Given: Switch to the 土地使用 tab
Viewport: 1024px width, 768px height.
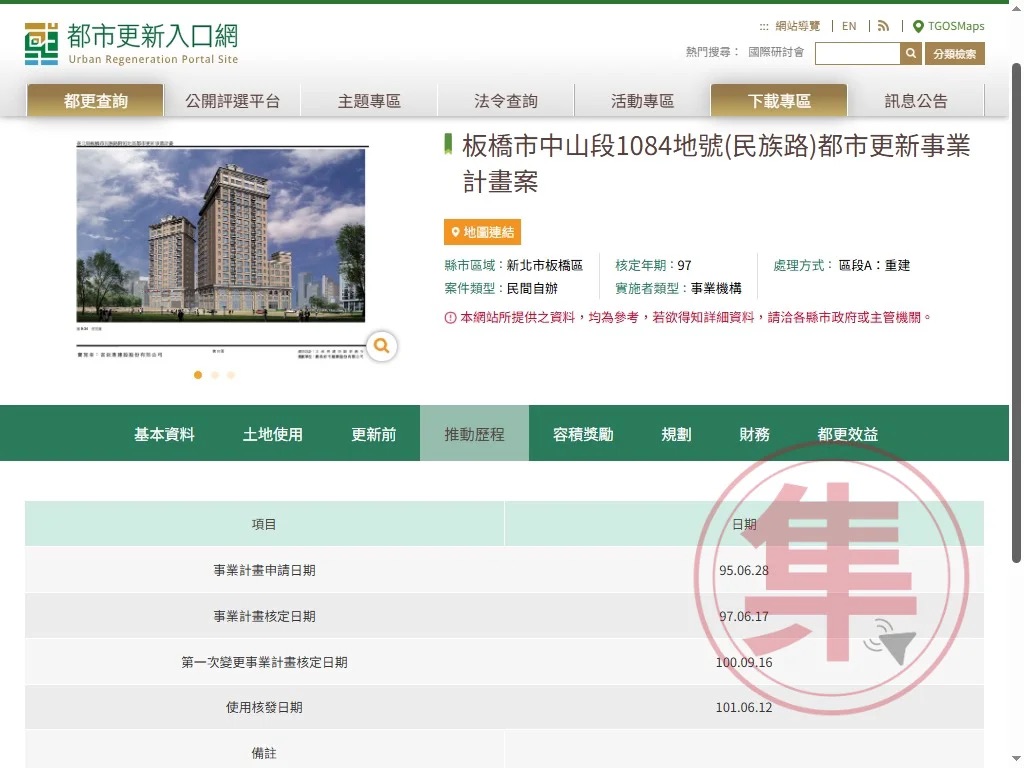Looking at the screenshot, I should 272,434.
